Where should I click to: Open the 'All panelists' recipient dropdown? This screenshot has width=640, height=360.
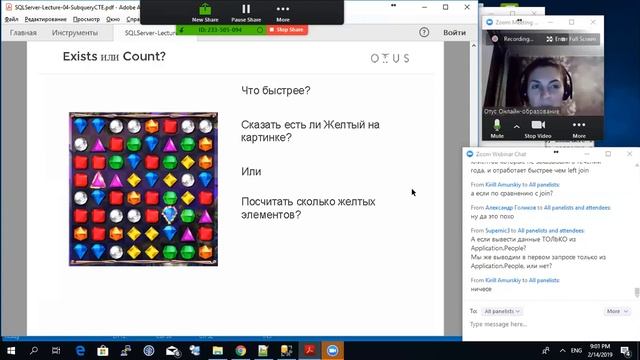tap(502, 311)
